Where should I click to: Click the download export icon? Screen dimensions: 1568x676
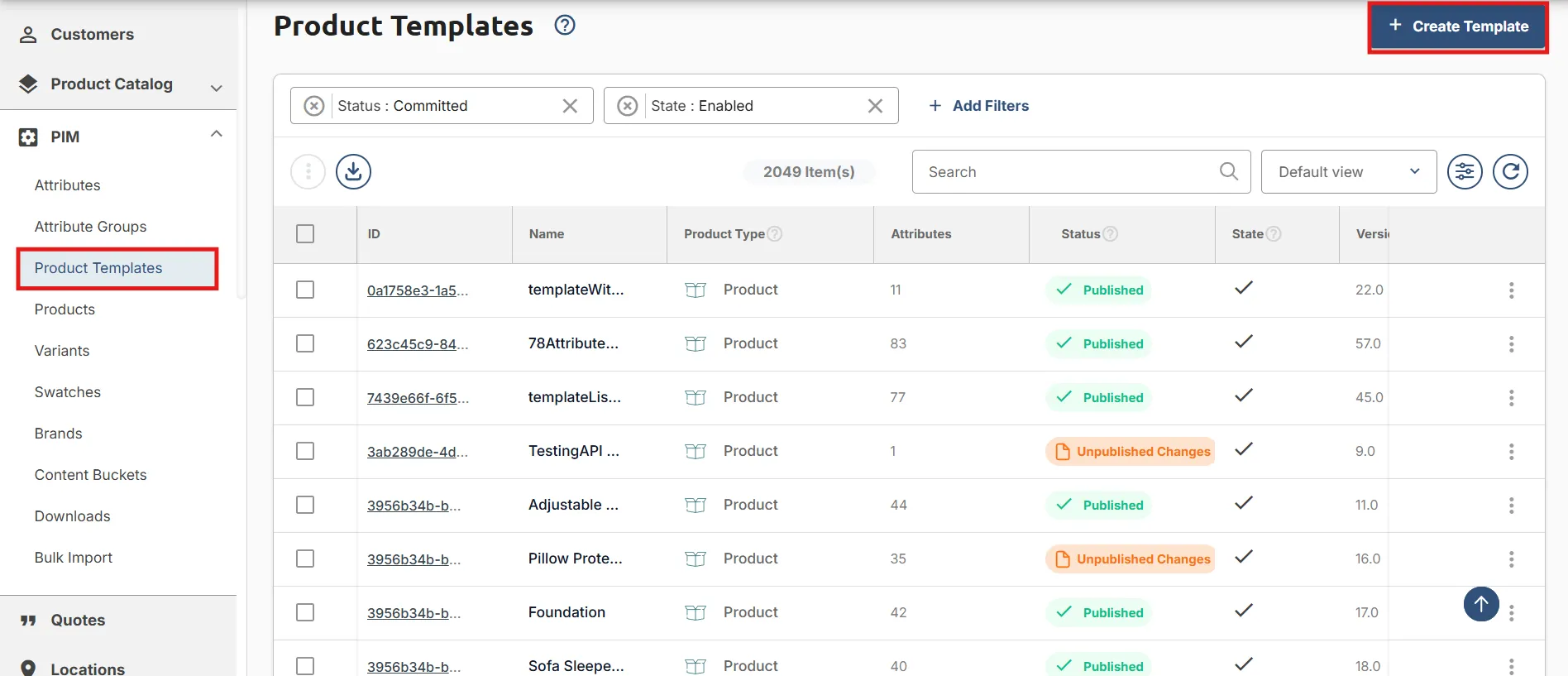pos(353,172)
